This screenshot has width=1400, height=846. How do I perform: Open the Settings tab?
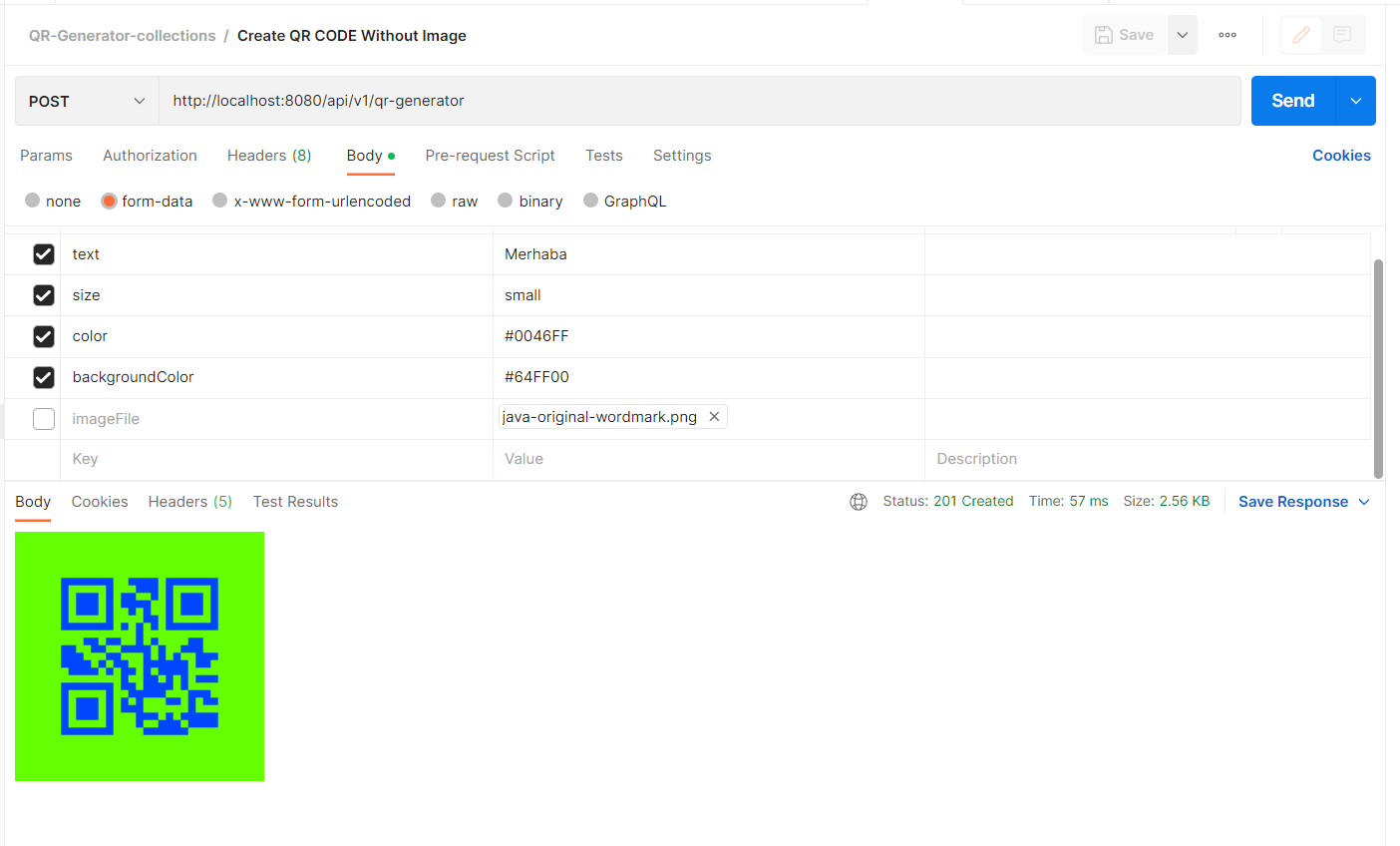coord(682,156)
